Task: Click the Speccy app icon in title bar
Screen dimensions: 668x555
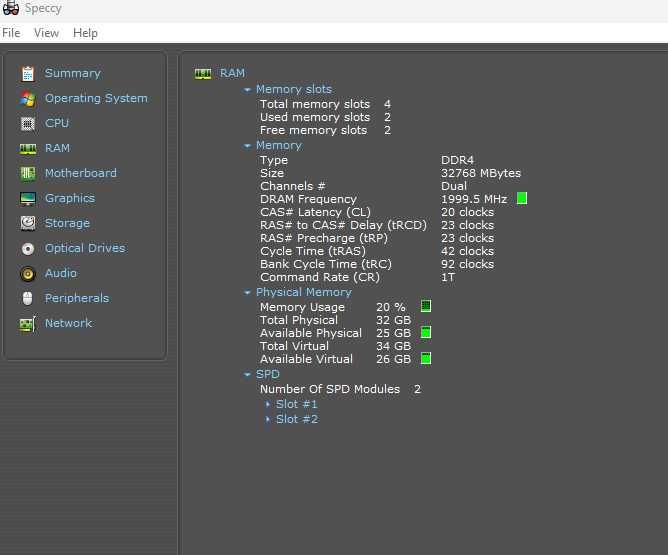Action: point(10,8)
